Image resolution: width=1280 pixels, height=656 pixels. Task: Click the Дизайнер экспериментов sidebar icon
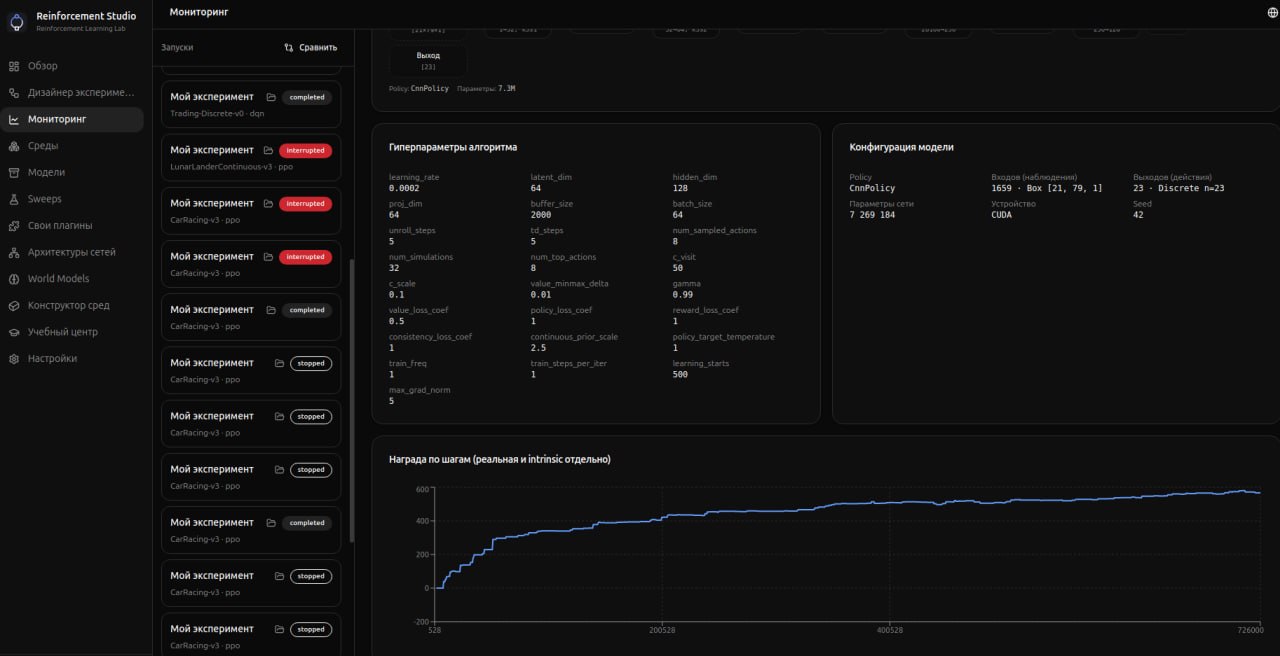coord(14,93)
